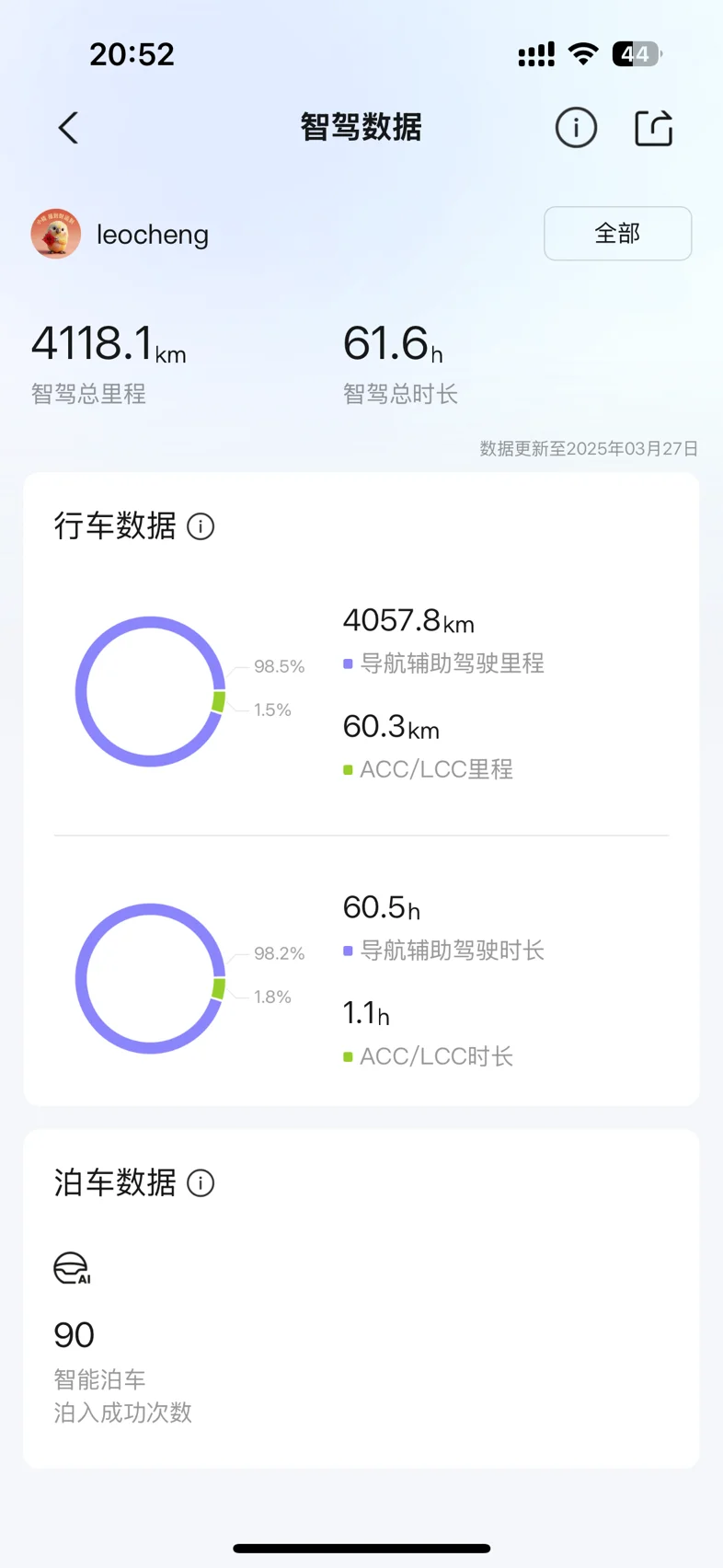Tap the leocheng username
This screenshot has width=723, height=1568.
pyautogui.click(x=153, y=235)
